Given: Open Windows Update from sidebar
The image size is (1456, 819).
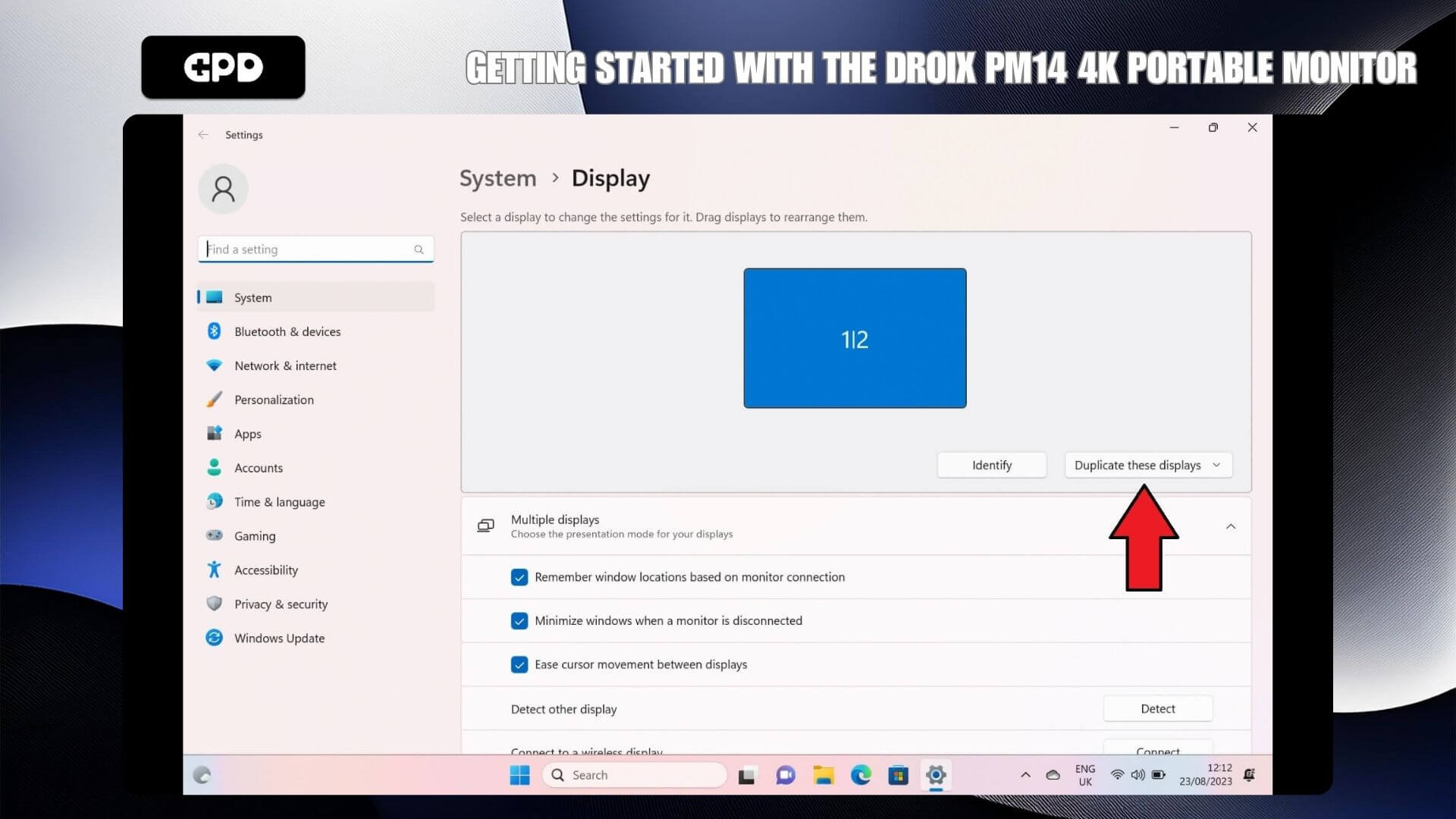Looking at the screenshot, I should [x=279, y=638].
